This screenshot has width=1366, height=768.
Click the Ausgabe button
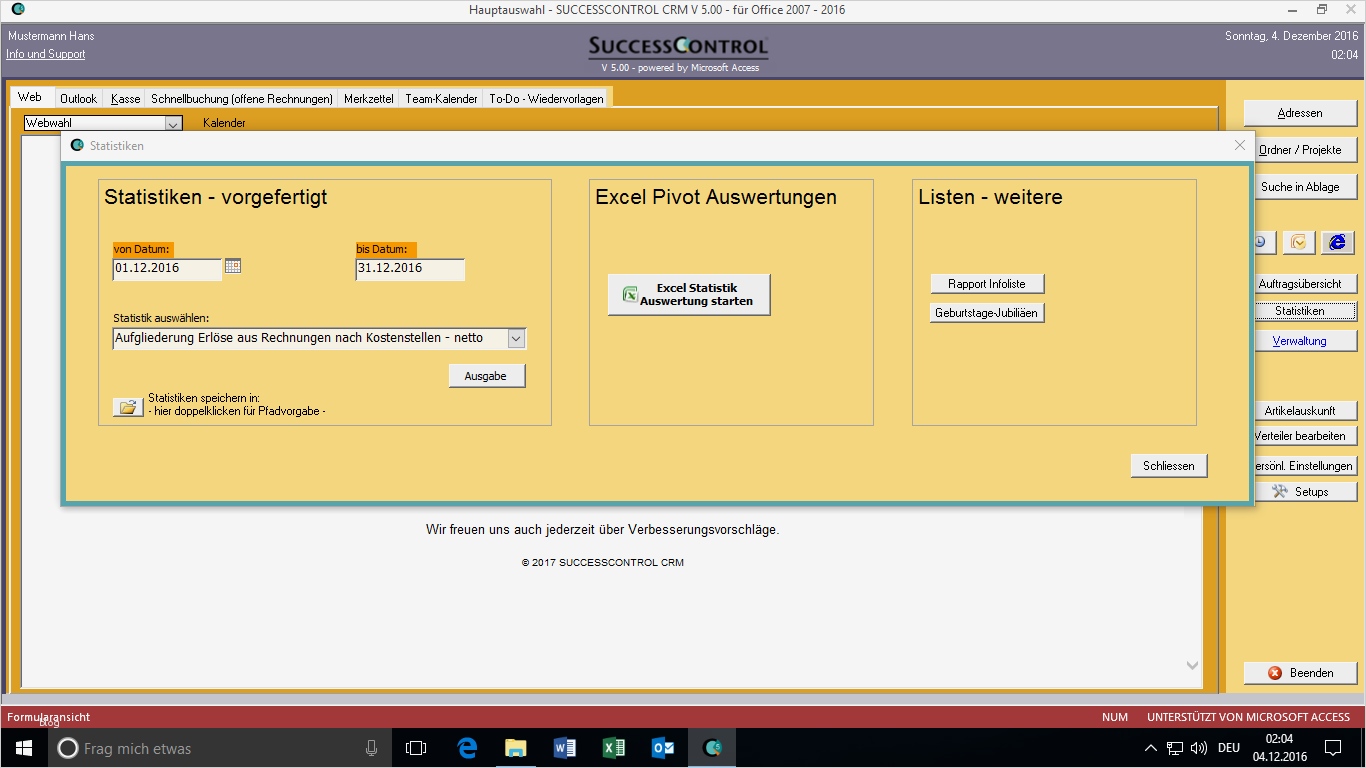pos(486,376)
